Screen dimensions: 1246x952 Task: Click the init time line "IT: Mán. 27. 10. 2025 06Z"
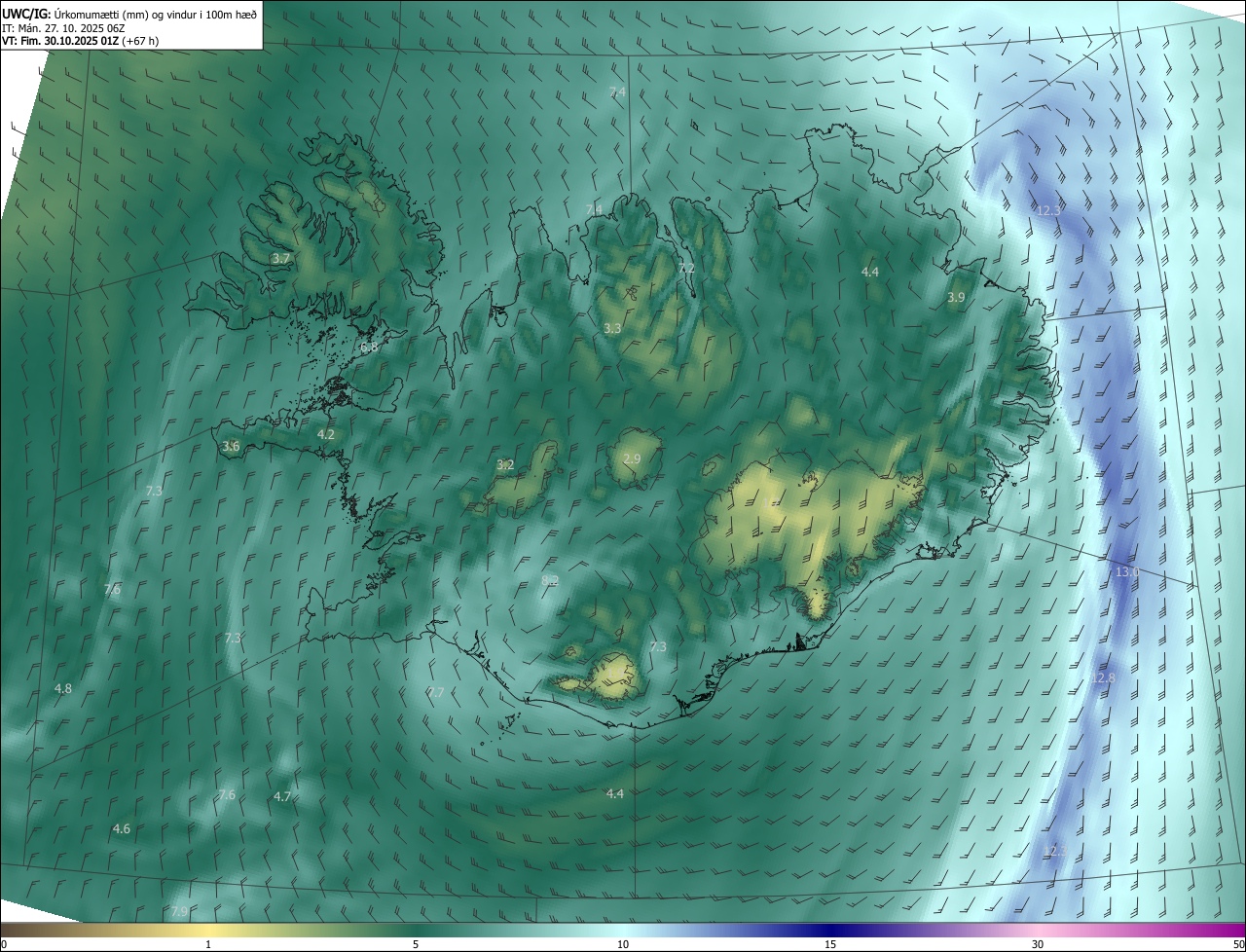[x=63, y=28]
